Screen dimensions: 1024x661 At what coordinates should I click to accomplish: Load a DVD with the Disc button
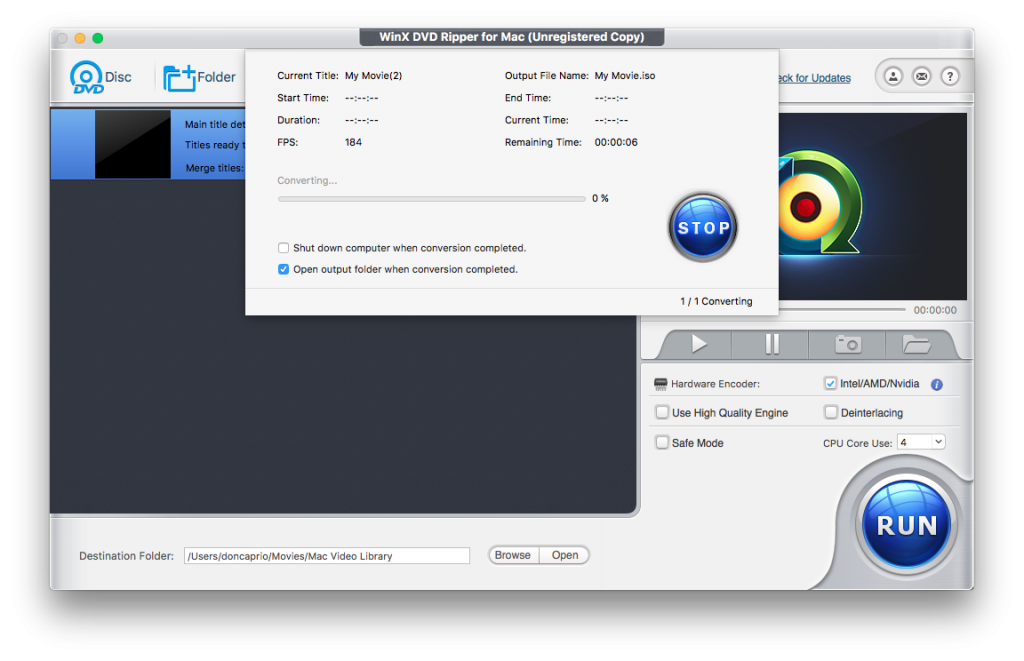click(x=101, y=77)
